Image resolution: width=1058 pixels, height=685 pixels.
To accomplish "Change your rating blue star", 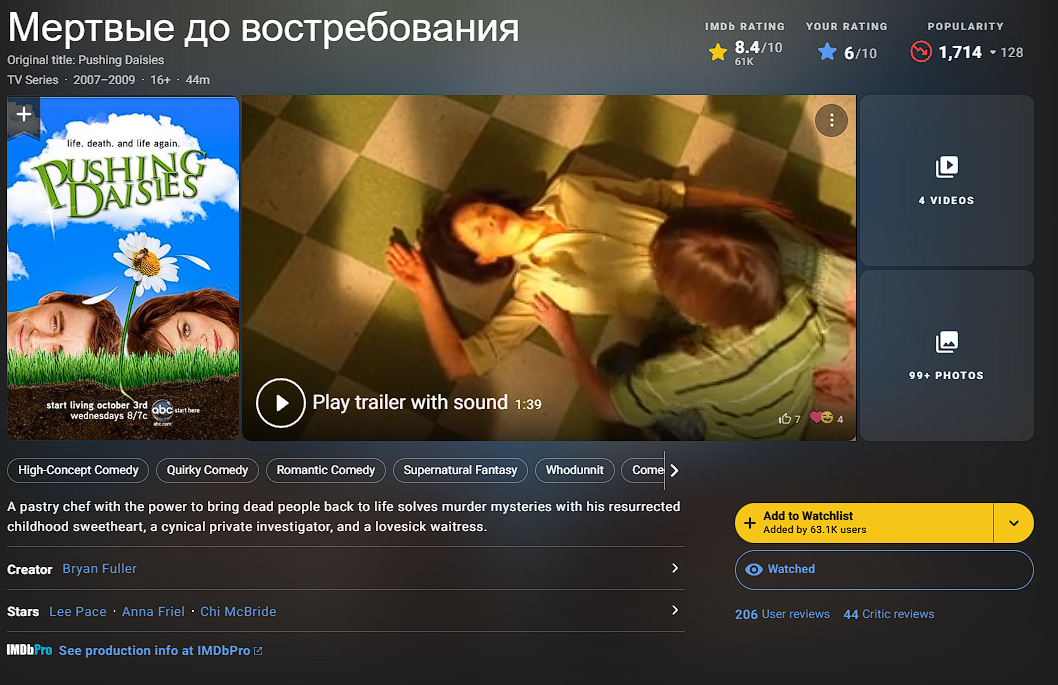I will pyautogui.click(x=827, y=52).
